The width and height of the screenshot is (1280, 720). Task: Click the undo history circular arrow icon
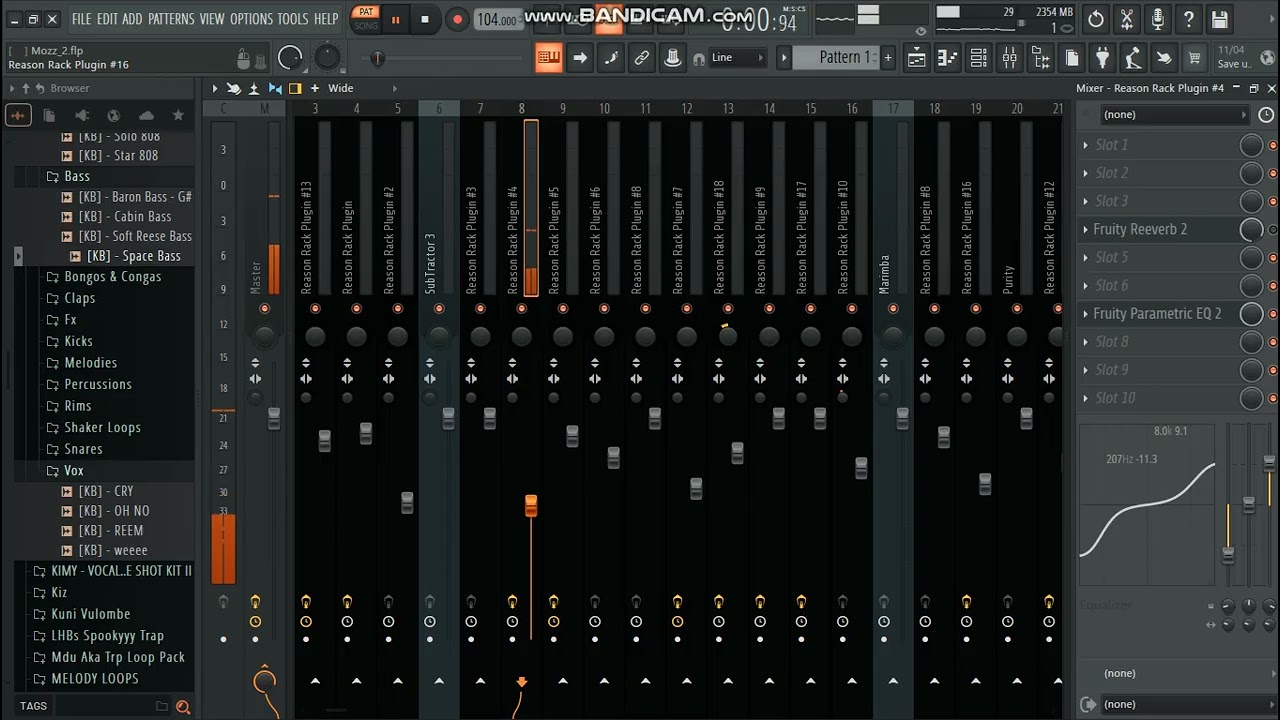click(1096, 19)
